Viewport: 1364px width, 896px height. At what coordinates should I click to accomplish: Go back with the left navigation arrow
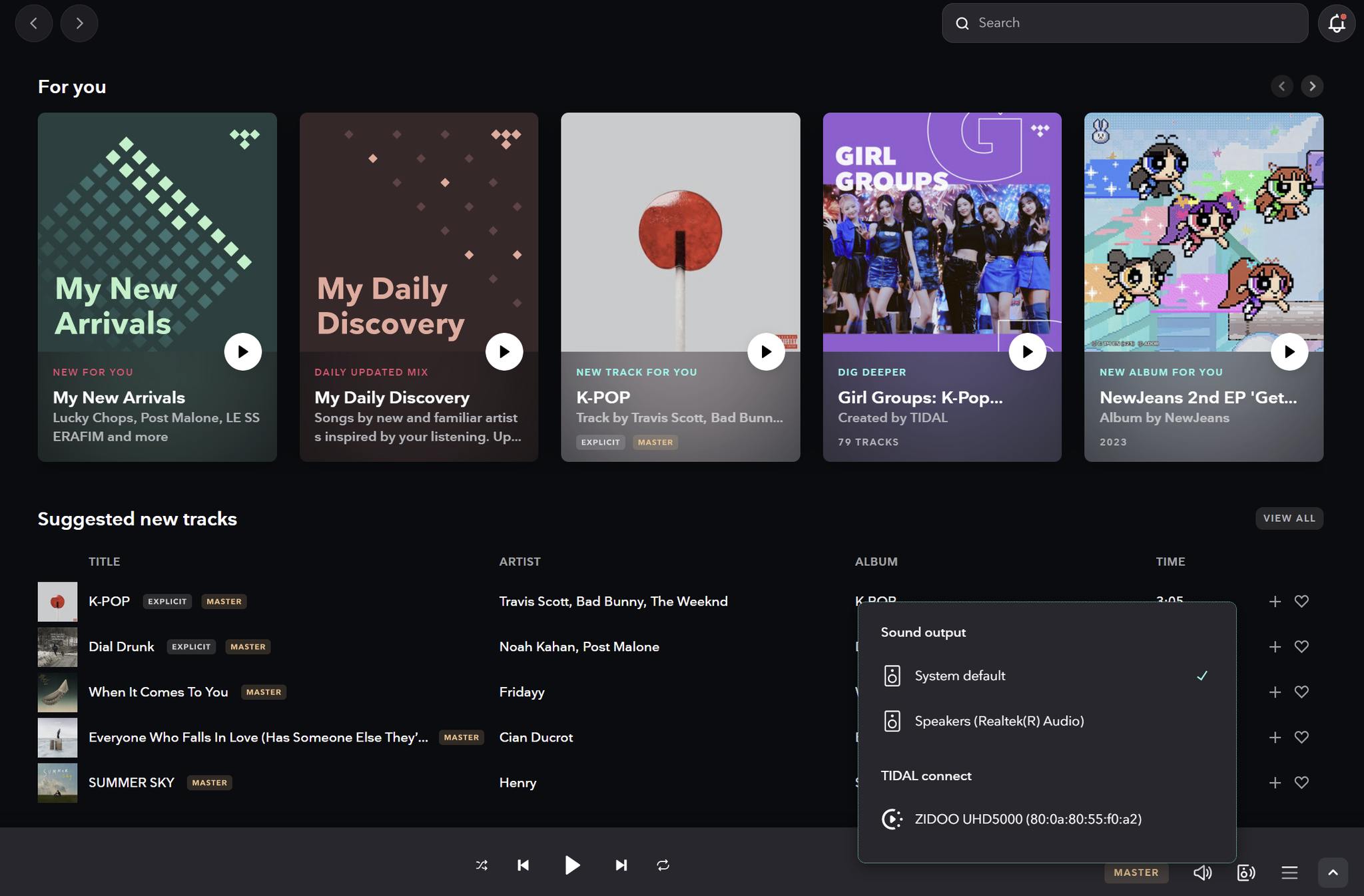[33, 23]
